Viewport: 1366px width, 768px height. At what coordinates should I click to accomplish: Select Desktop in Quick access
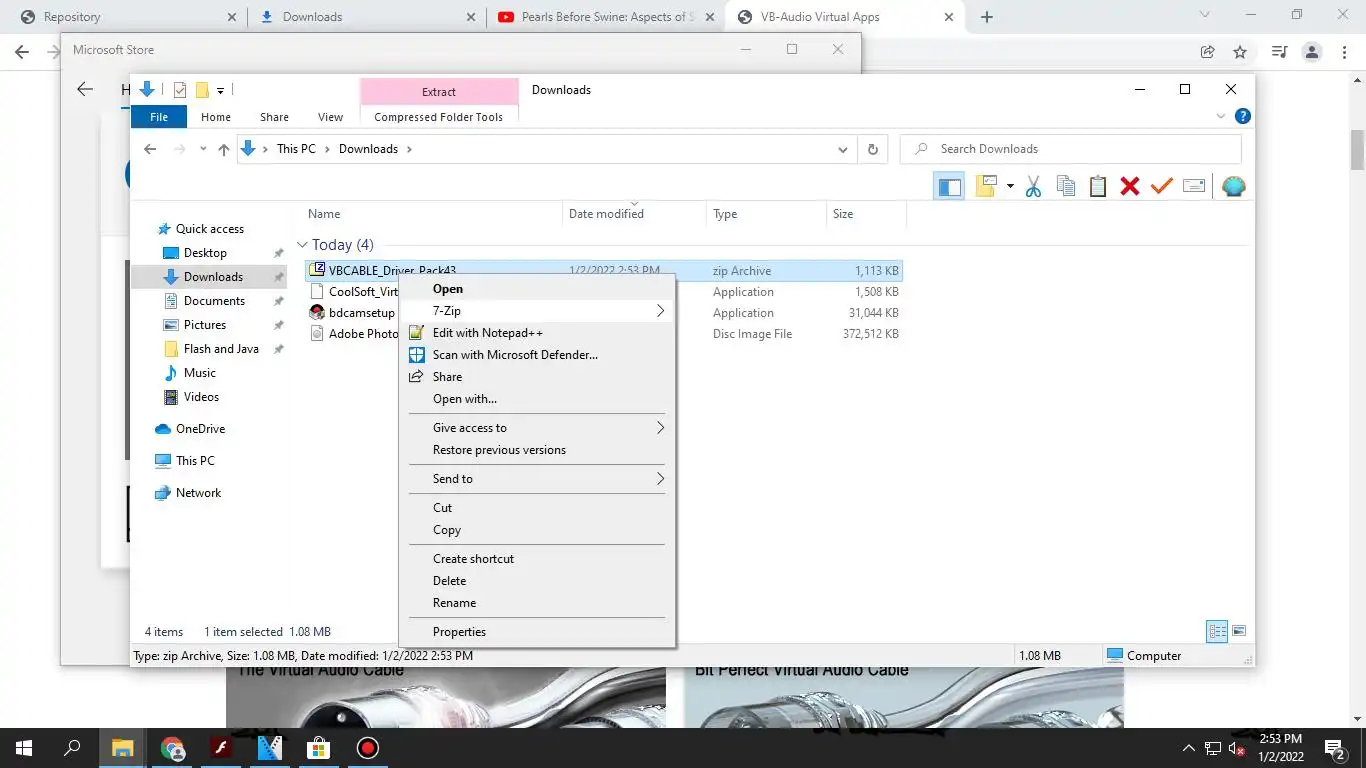[205, 253]
